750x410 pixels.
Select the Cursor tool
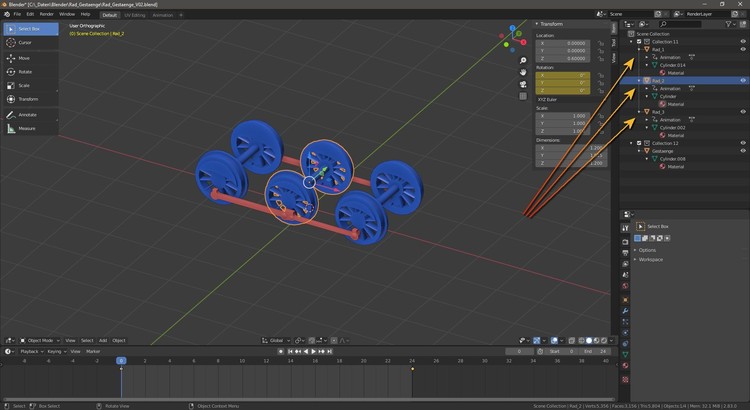[24, 43]
